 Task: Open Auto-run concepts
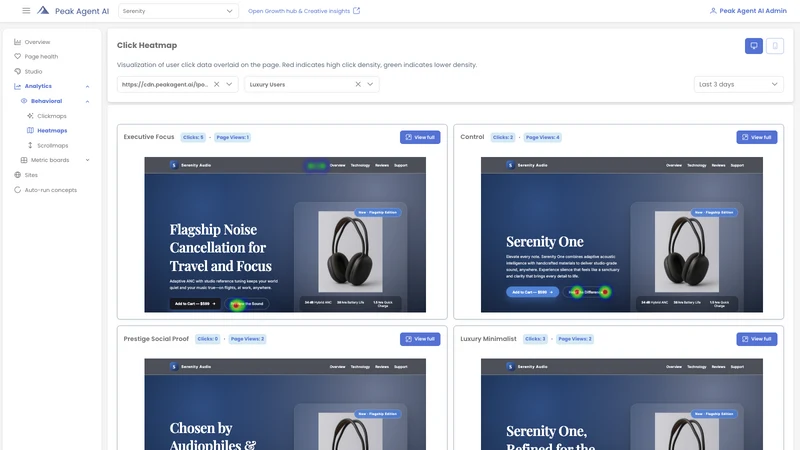[51, 190]
